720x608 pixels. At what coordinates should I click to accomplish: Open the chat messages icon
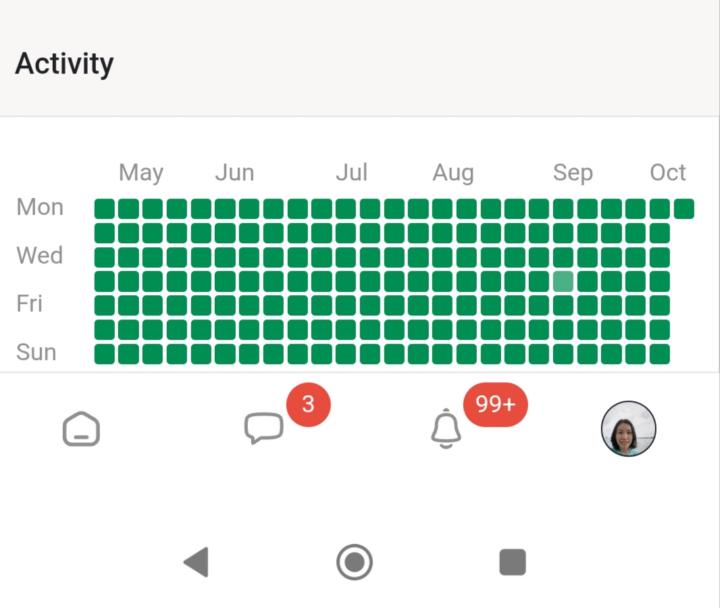pyautogui.click(x=264, y=429)
